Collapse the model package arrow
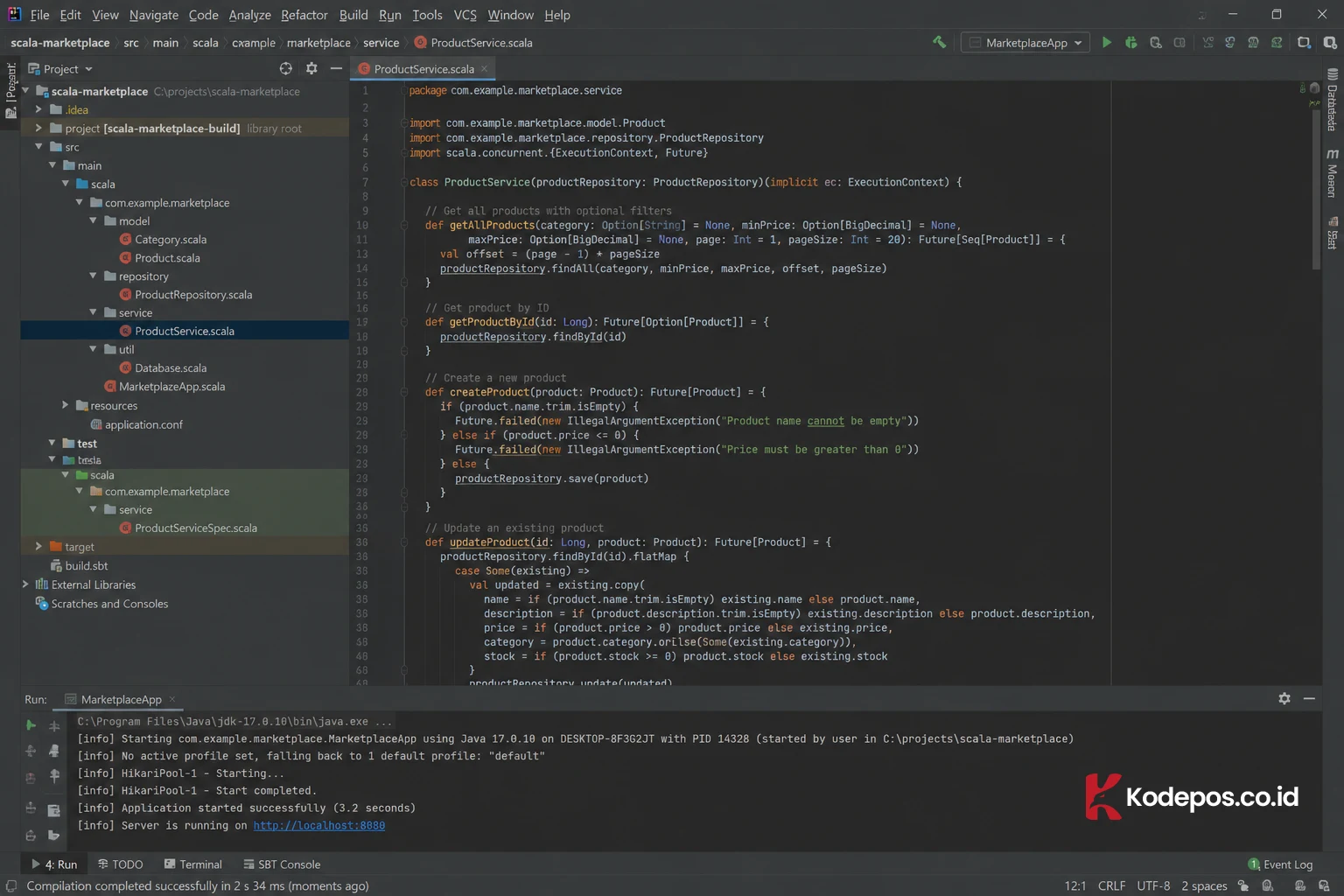1344x896 pixels. pyautogui.click(x=94, y=220)
